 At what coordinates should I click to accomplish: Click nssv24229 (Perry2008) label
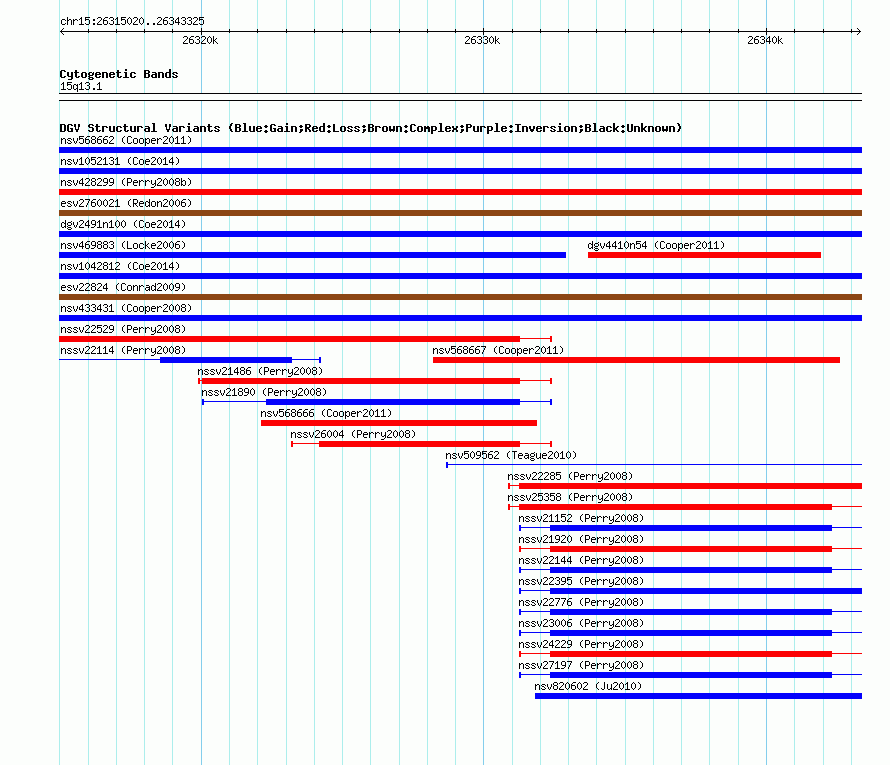click(x=581, y=644)
